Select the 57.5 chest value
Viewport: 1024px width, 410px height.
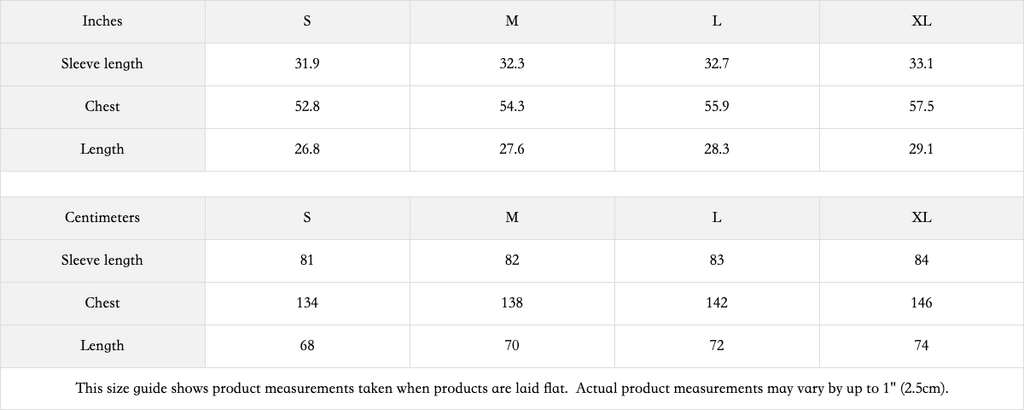coord(921,107)
